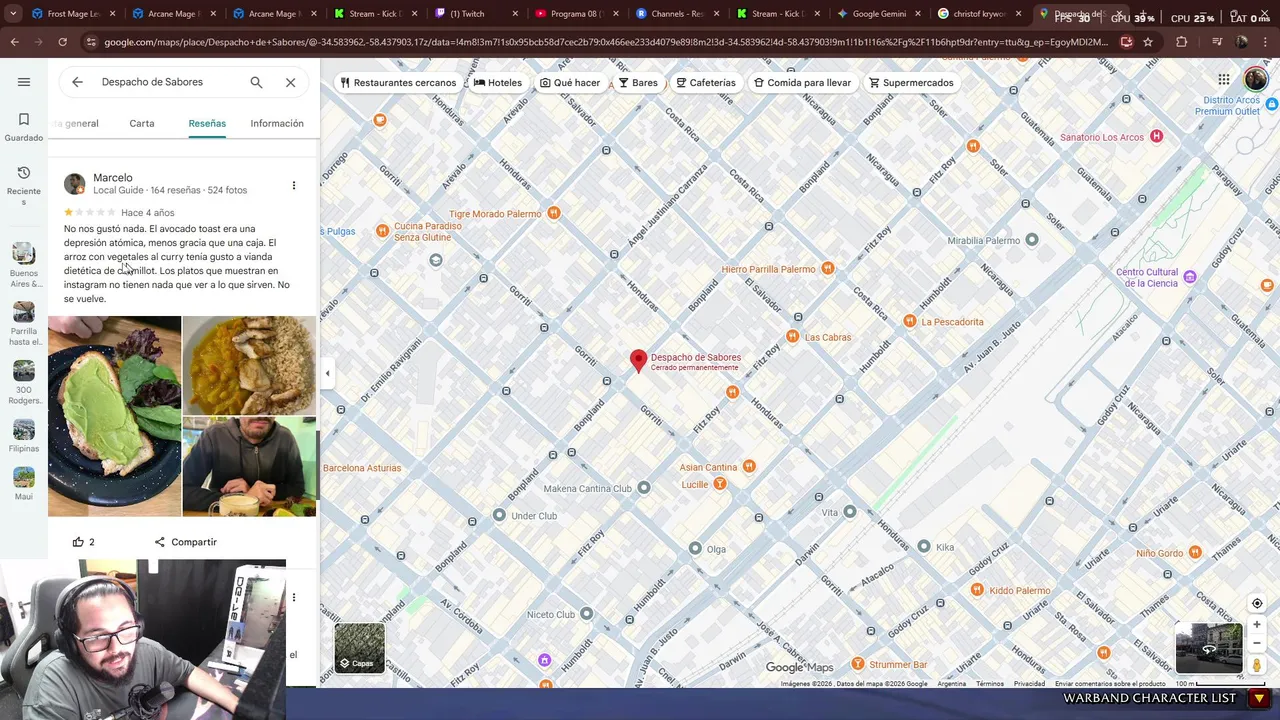Select the Cafeterías chip
Screen dimensions: 1280x720
706,82
